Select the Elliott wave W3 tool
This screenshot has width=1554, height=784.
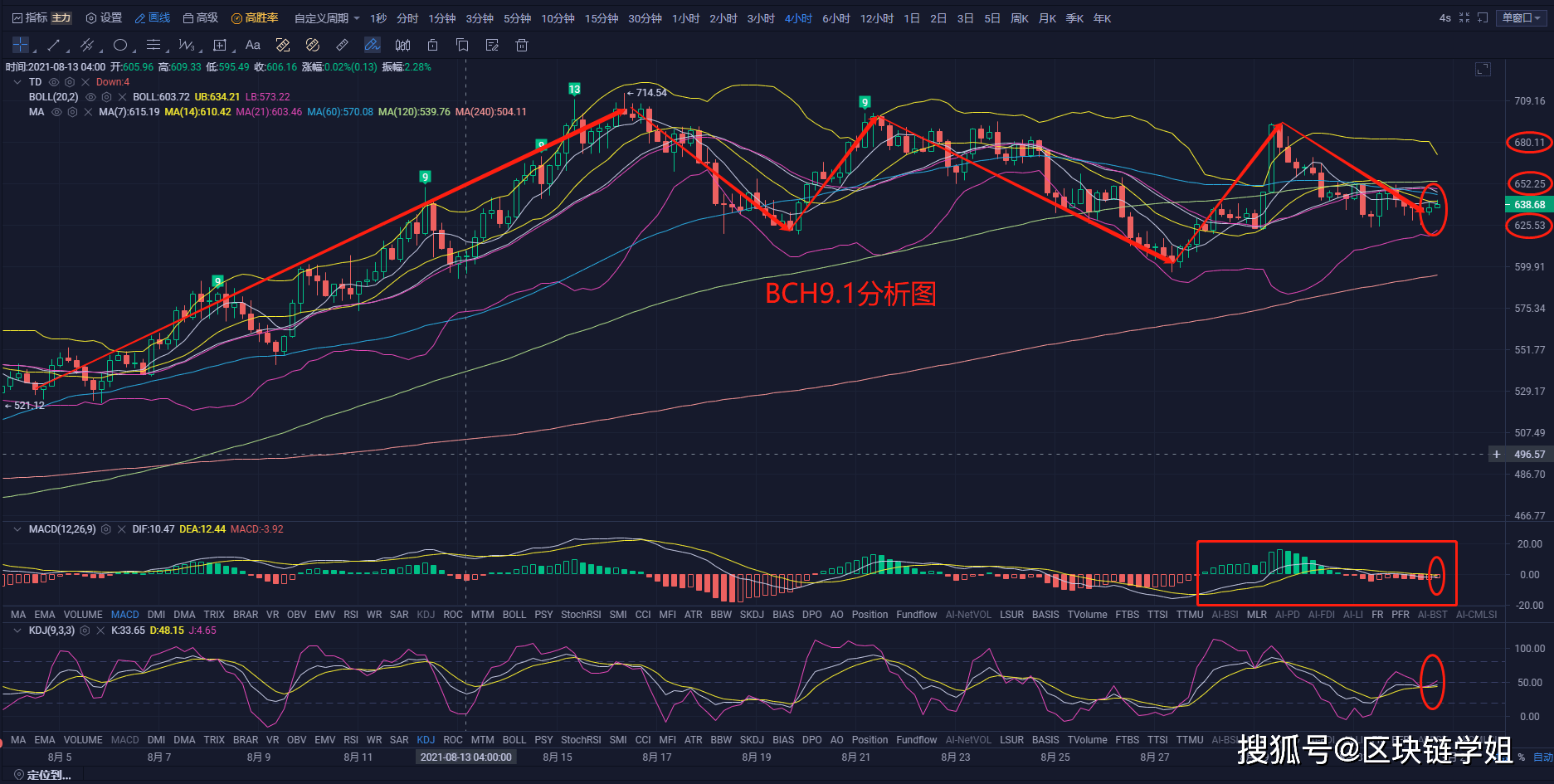point(187,45)
